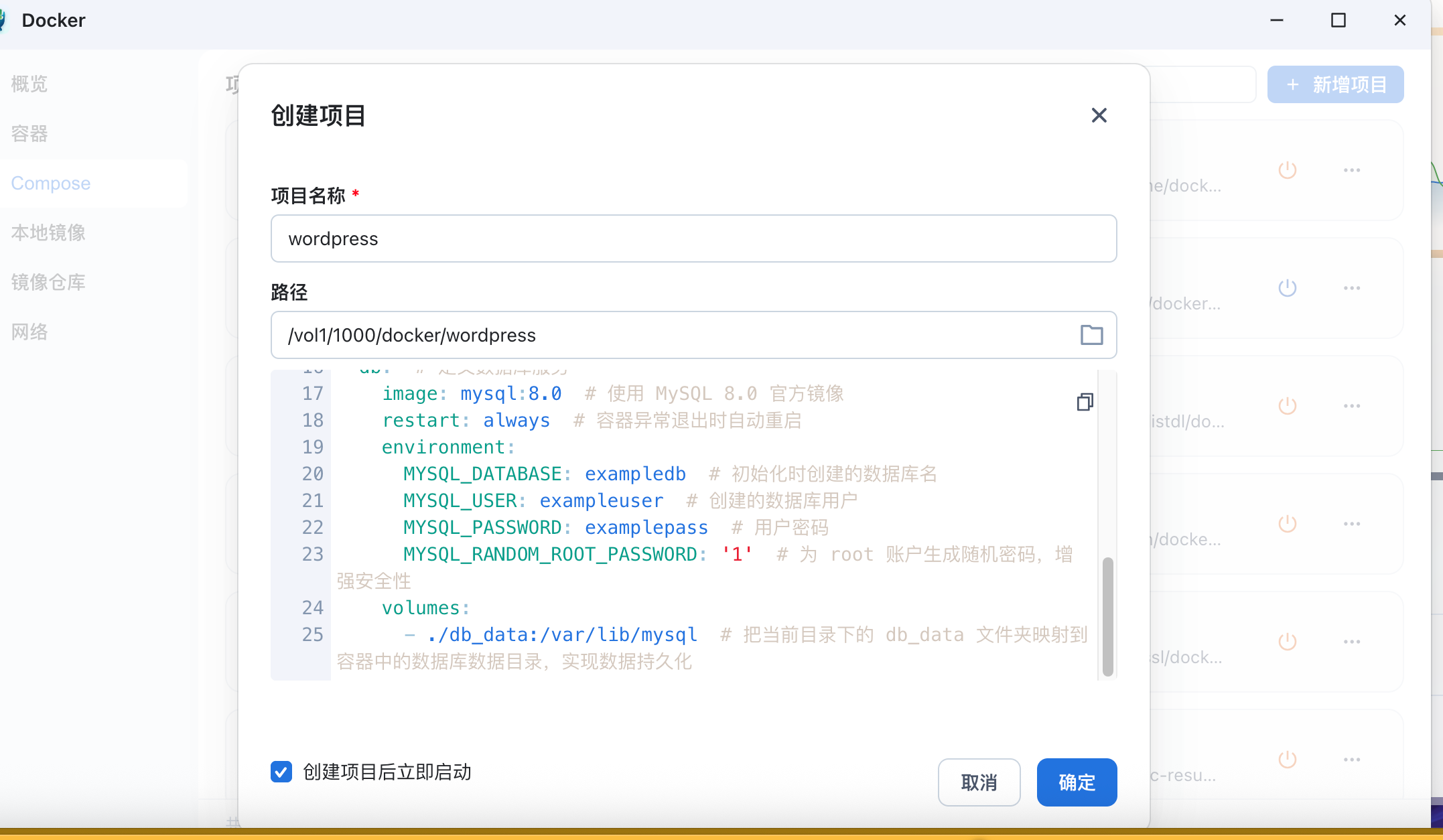Click the folder browse icon in path field

pyautogui.click(x=1091, y=335)
